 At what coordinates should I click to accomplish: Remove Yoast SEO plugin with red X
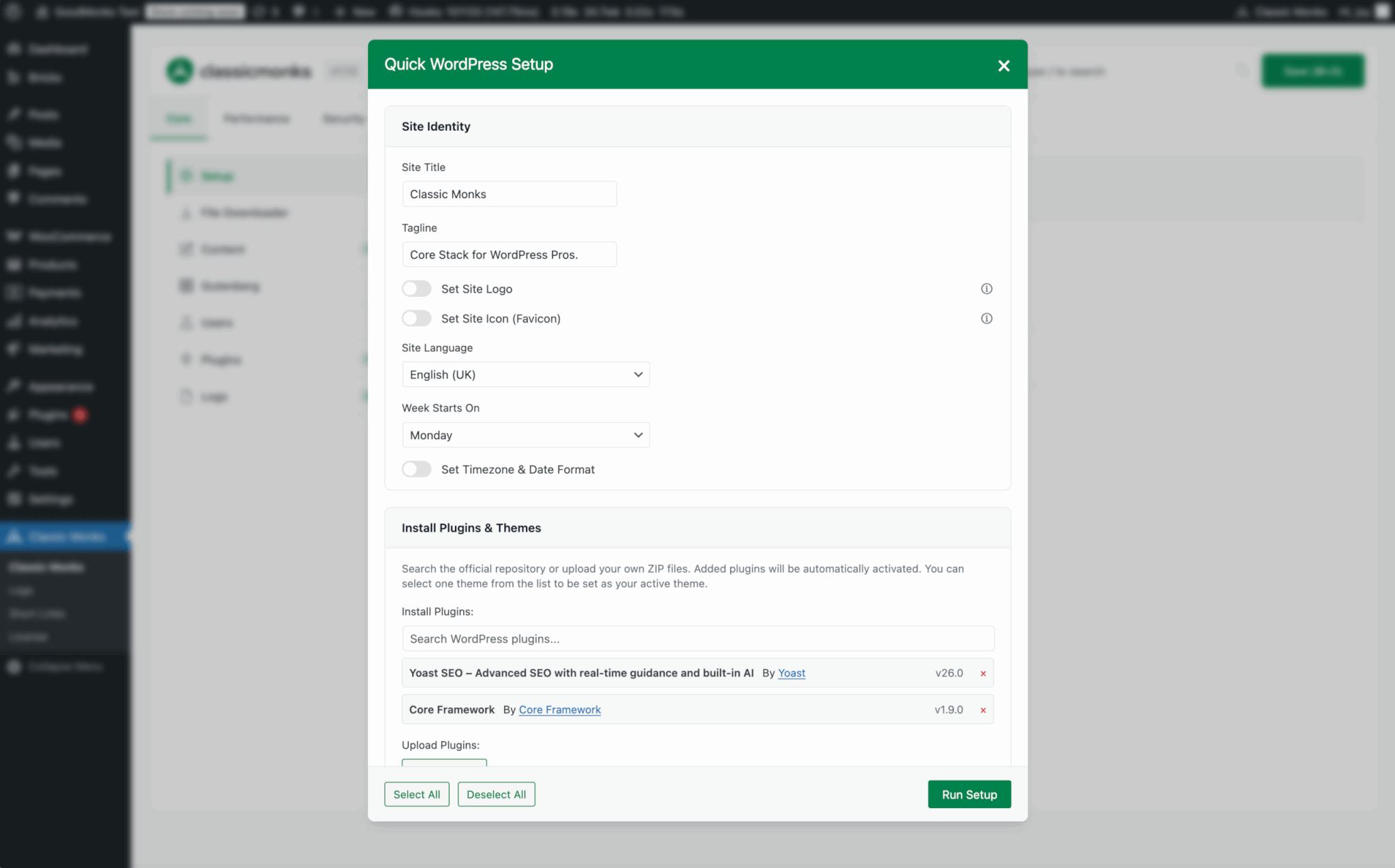[x=983, y=673]
